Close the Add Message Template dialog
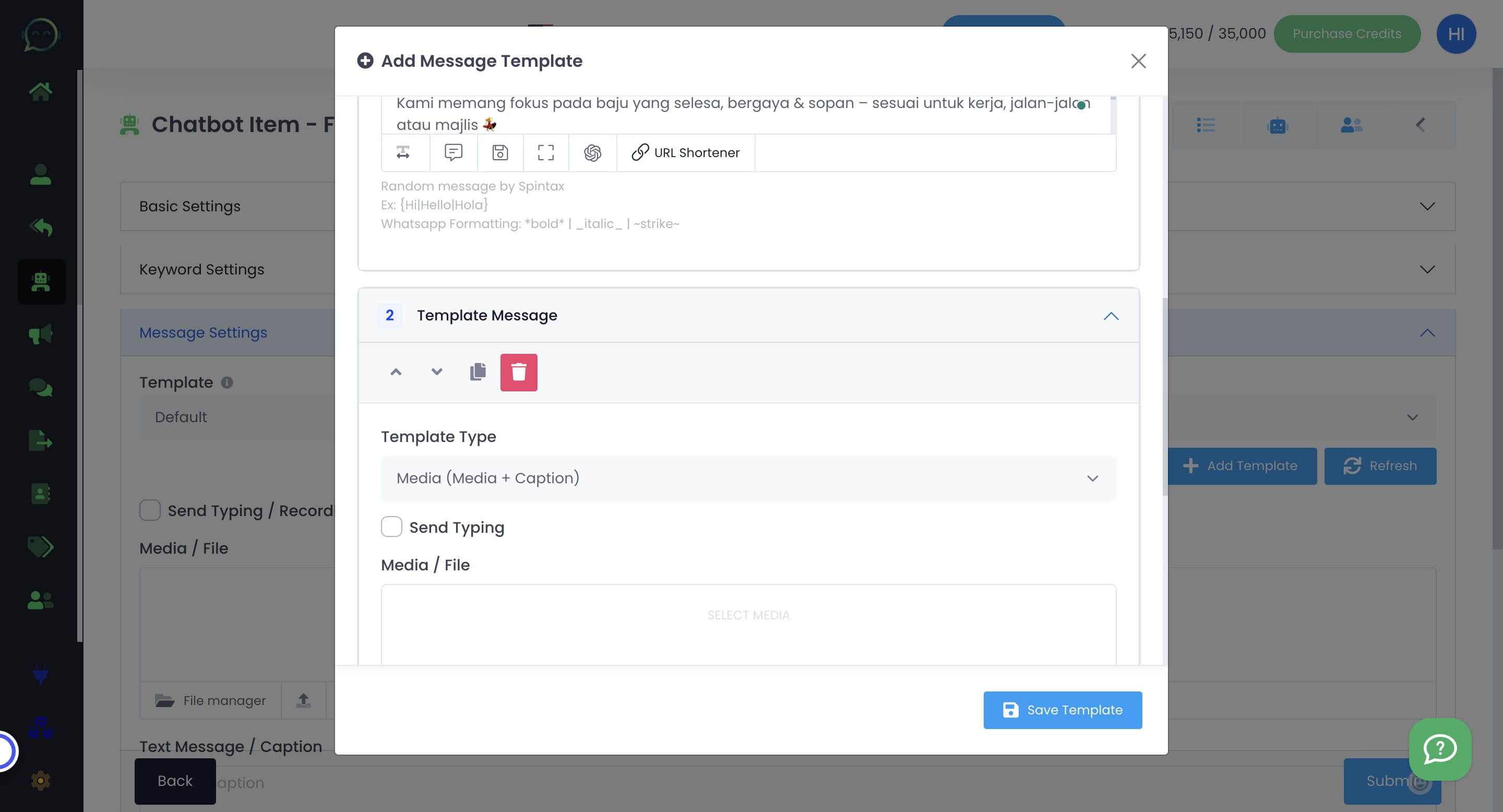This screenshot has width=1503, height=812. coord(1138,61)
